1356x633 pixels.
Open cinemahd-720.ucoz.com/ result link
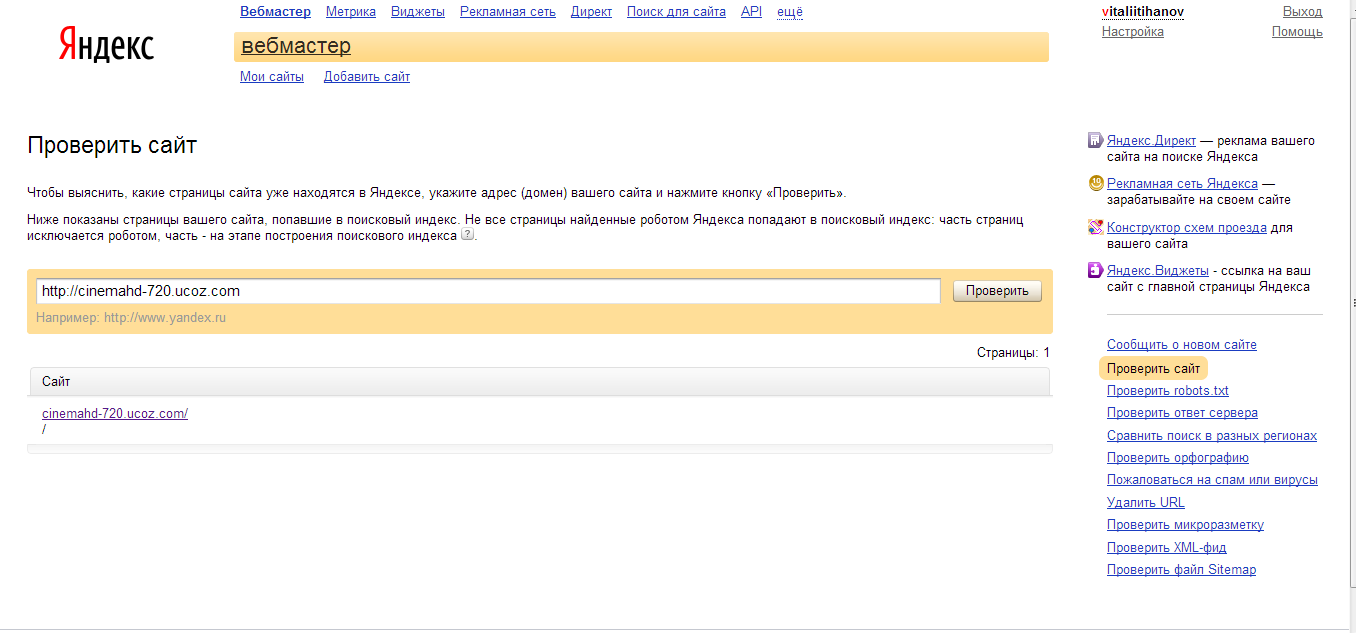pyautogui.click(x=115, y=413)
